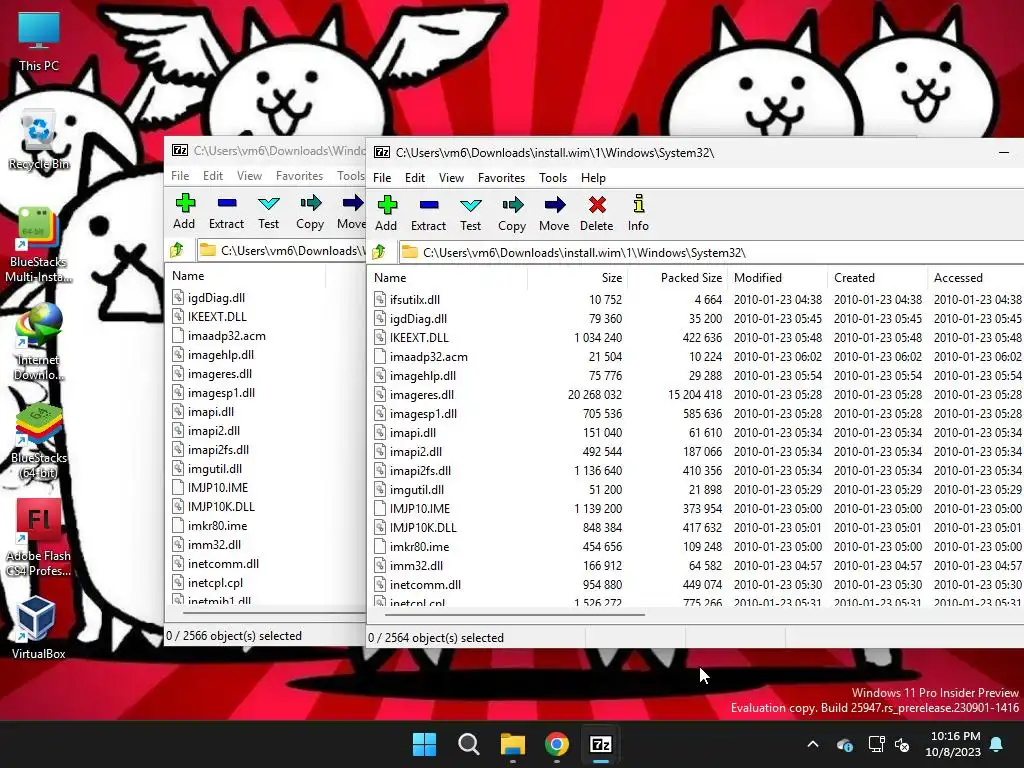Click 7-Zip taskbar icon
The width and height of the screenshot is (1024, 768).
point(600,744)
